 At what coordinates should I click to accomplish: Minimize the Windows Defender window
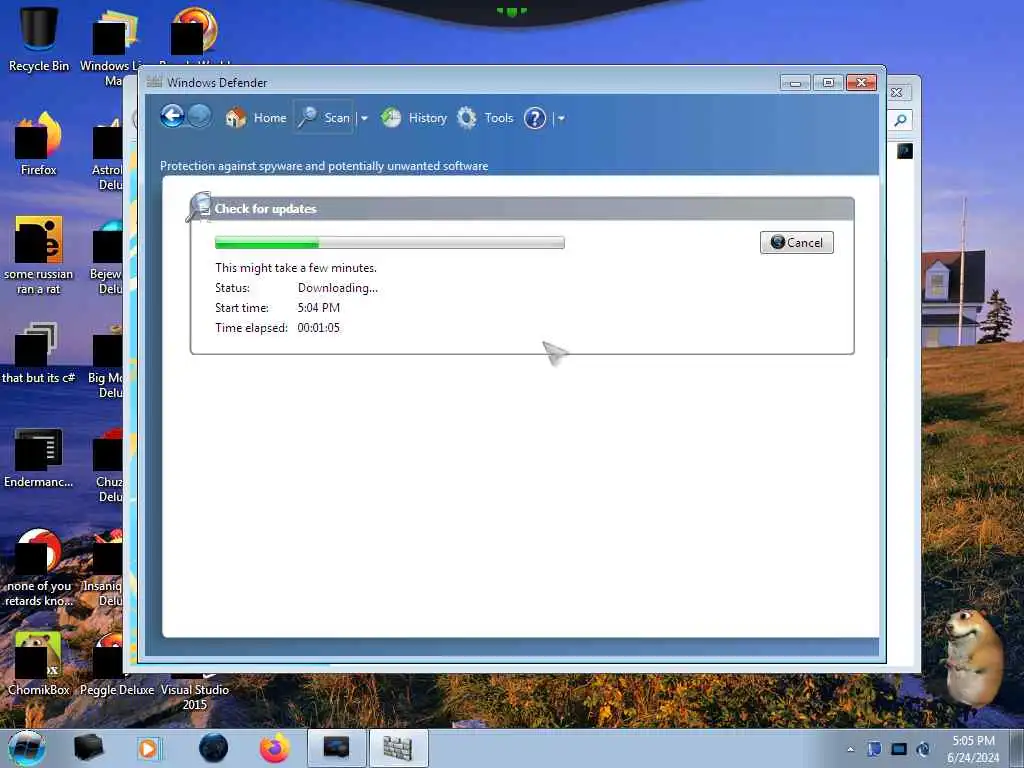(795, 83)
